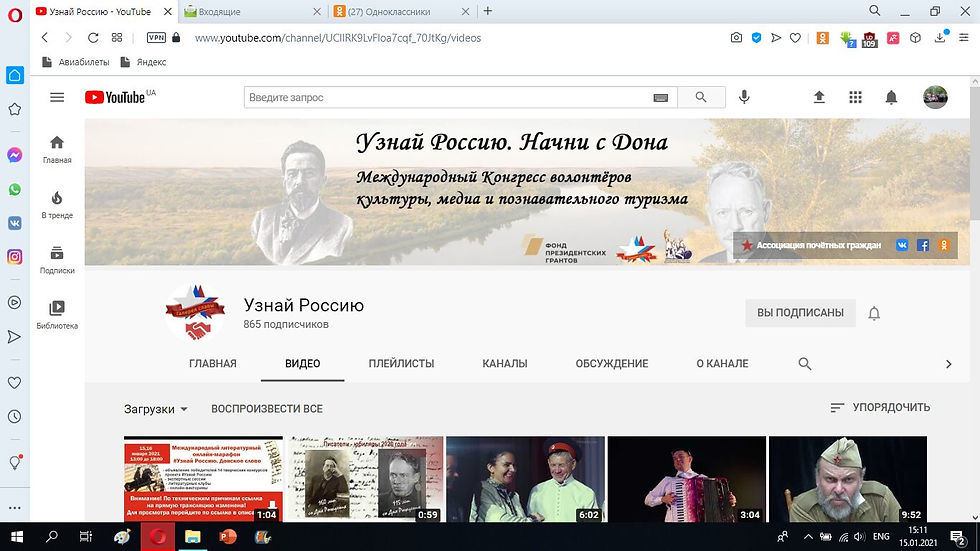Open WhatsApp in Opera sidebar
The width and height of the screenshot is (980, 551).
pos(14,189)
